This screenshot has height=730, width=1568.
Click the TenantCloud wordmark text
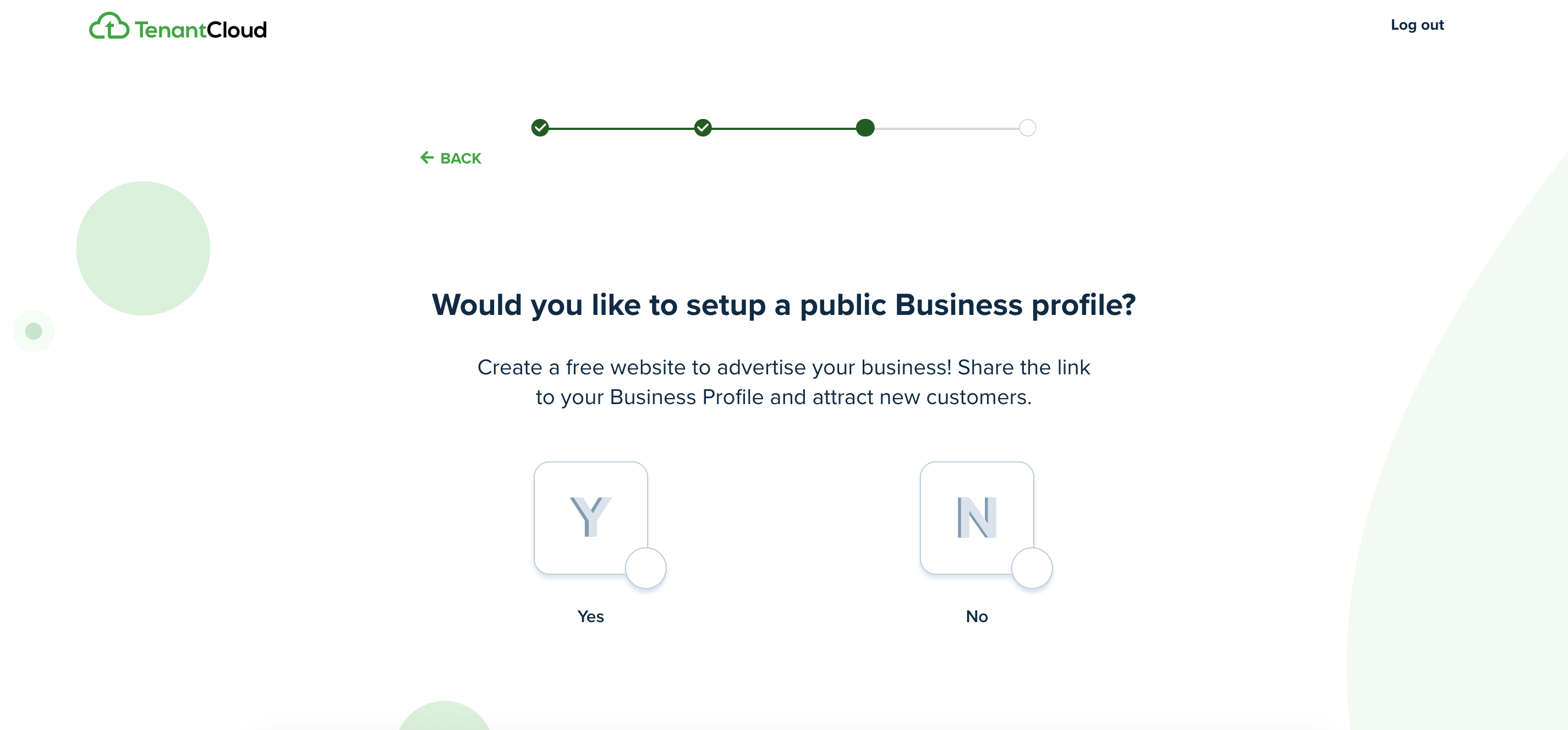coord(201,29)
